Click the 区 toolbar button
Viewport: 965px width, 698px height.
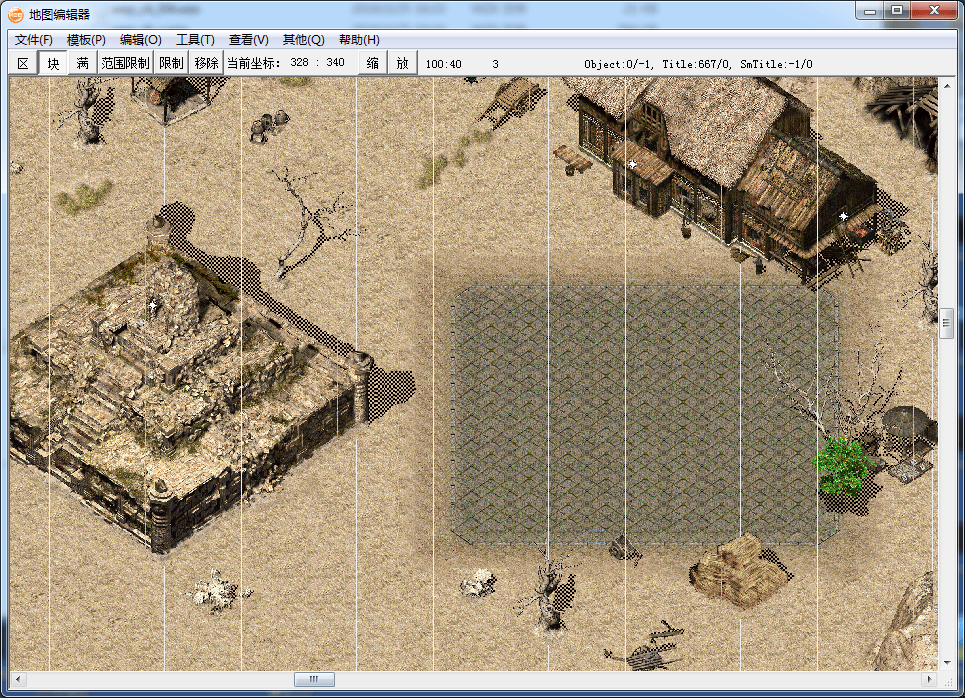tap(23, 63)
